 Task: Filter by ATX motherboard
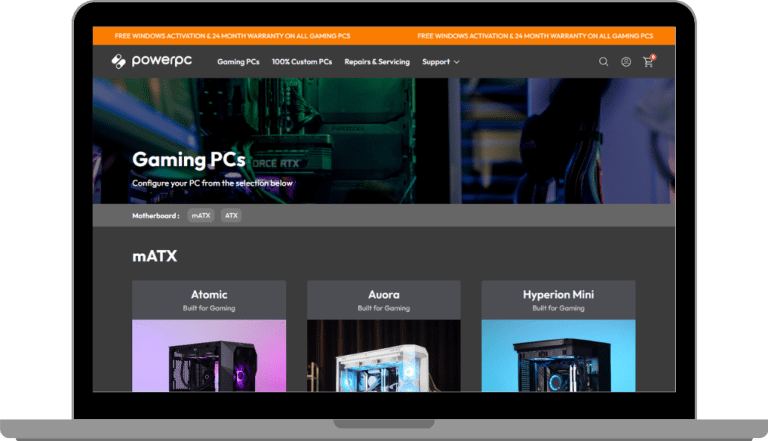[x=231, y=216]
